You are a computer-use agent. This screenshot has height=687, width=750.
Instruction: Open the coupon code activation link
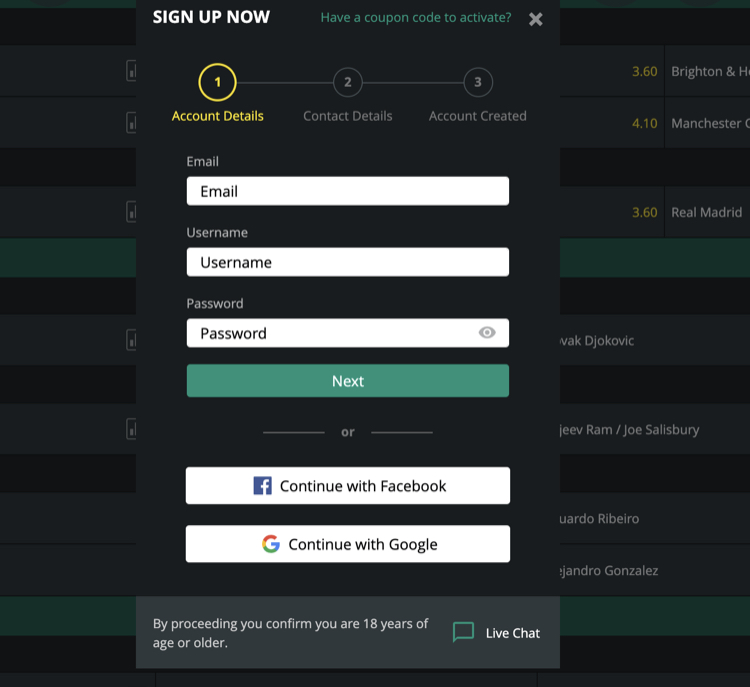click(416, 18)
